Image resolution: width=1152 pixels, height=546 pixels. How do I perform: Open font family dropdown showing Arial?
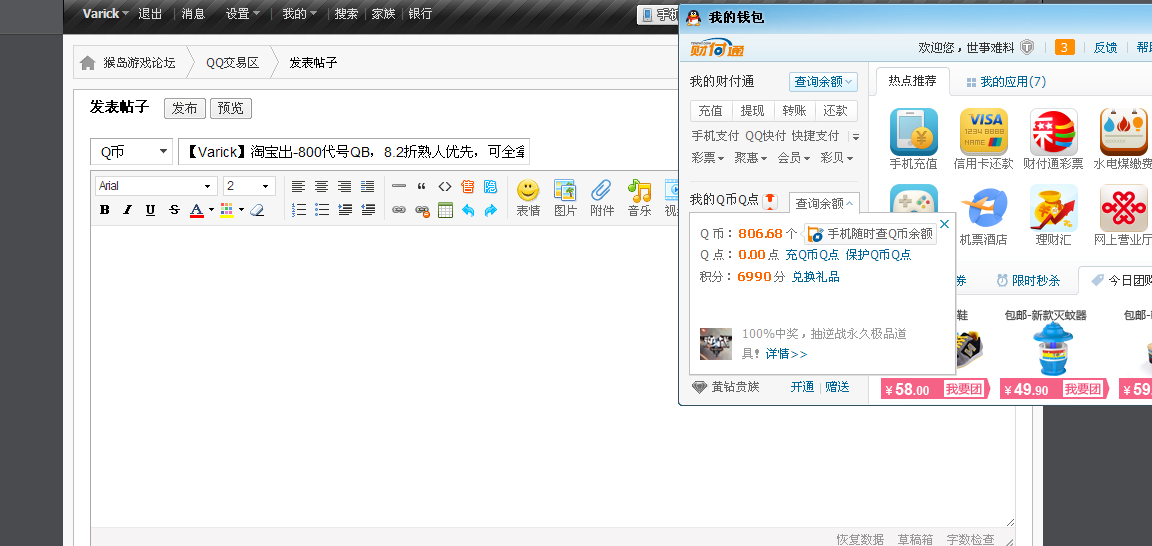156,186
